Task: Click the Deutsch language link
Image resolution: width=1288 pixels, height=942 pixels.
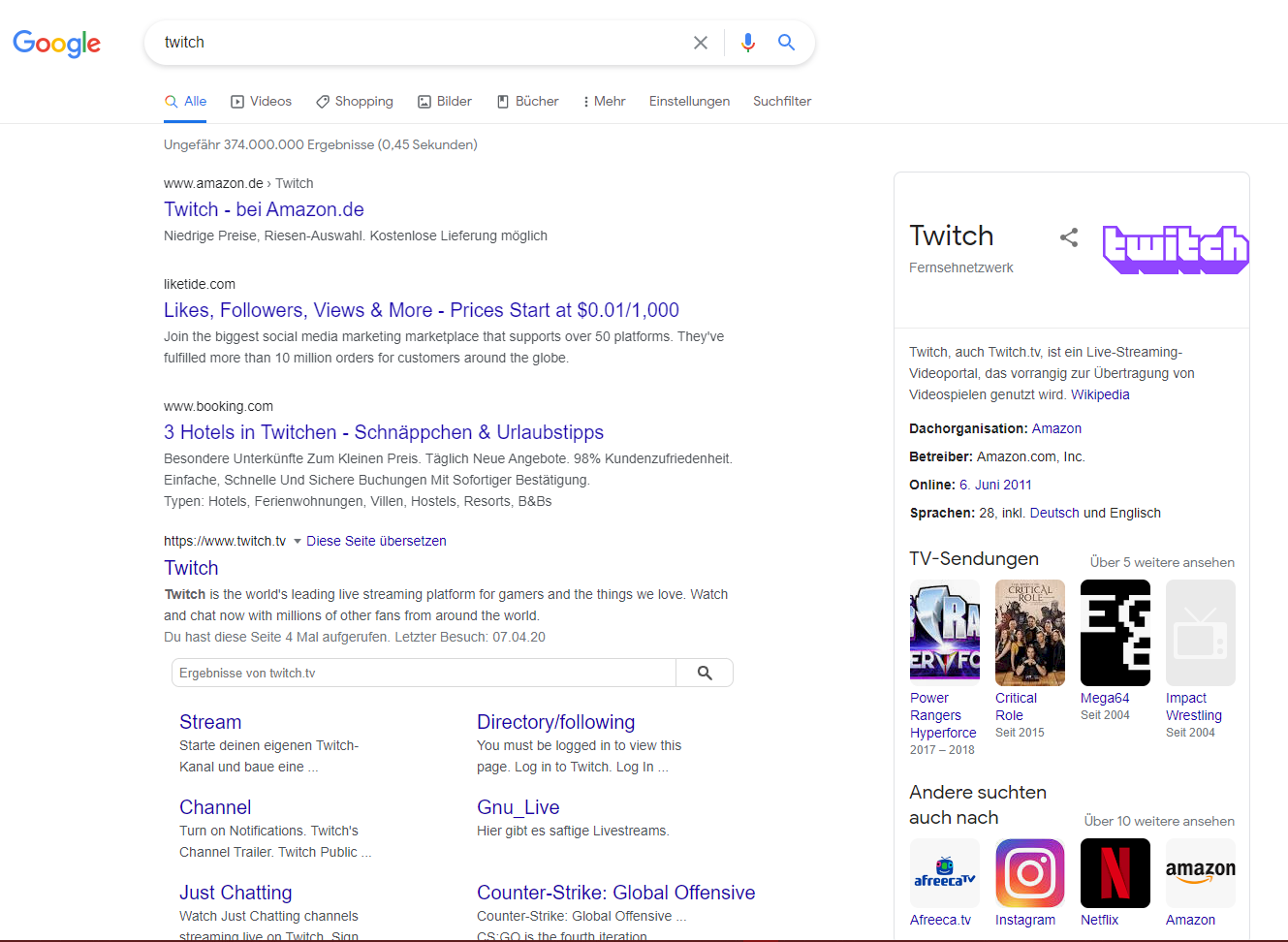Action: tap(1054, 513)
